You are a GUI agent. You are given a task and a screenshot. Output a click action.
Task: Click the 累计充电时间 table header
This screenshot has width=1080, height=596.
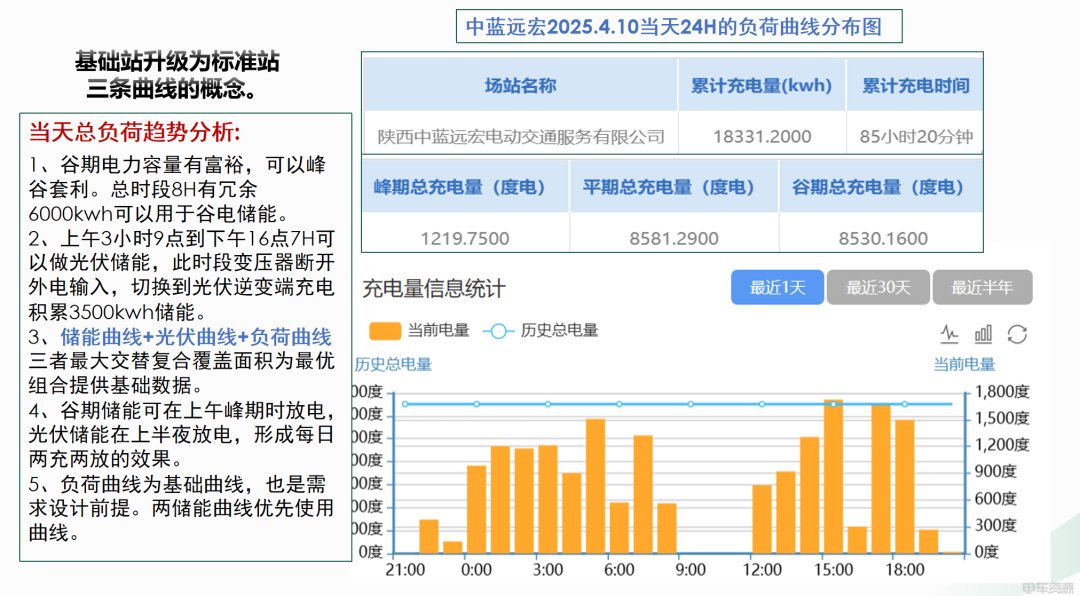(x=916, y=85)
